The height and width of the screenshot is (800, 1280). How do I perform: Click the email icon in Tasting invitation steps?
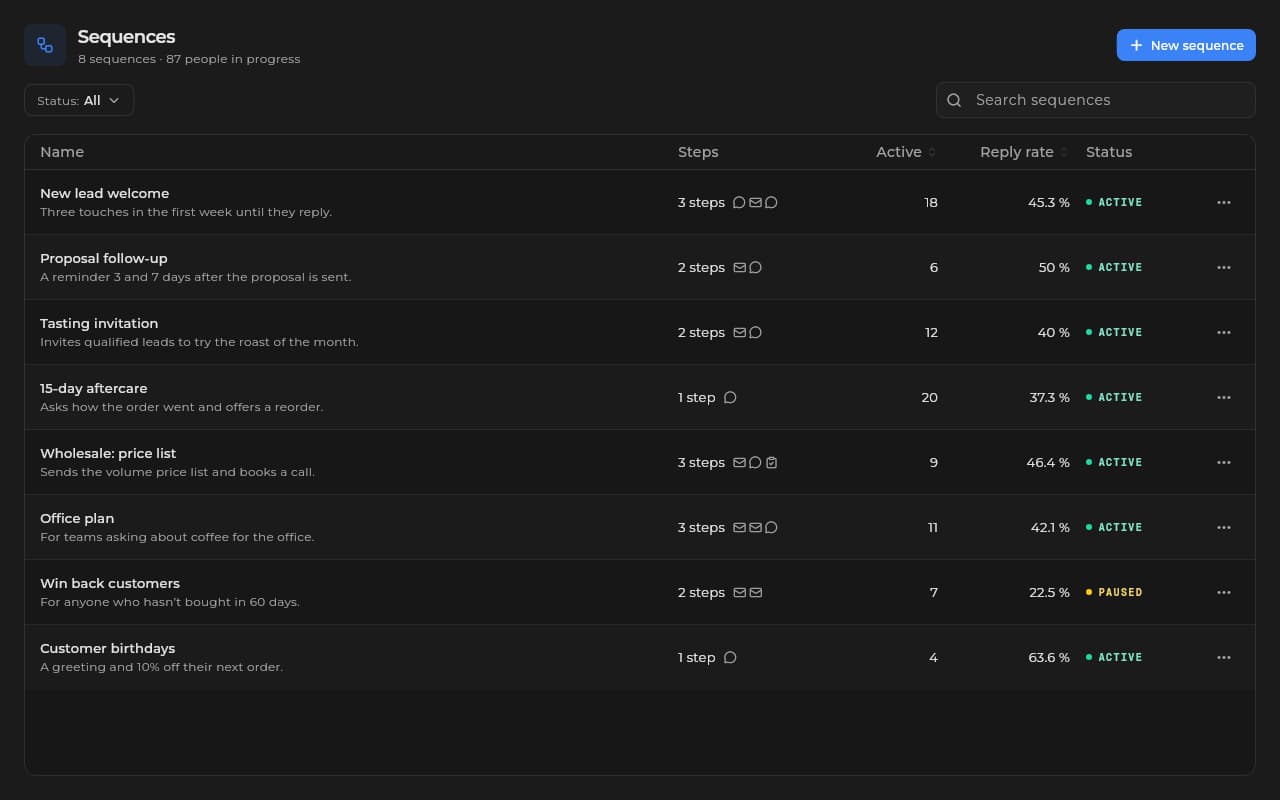click(x=740, y=332)
